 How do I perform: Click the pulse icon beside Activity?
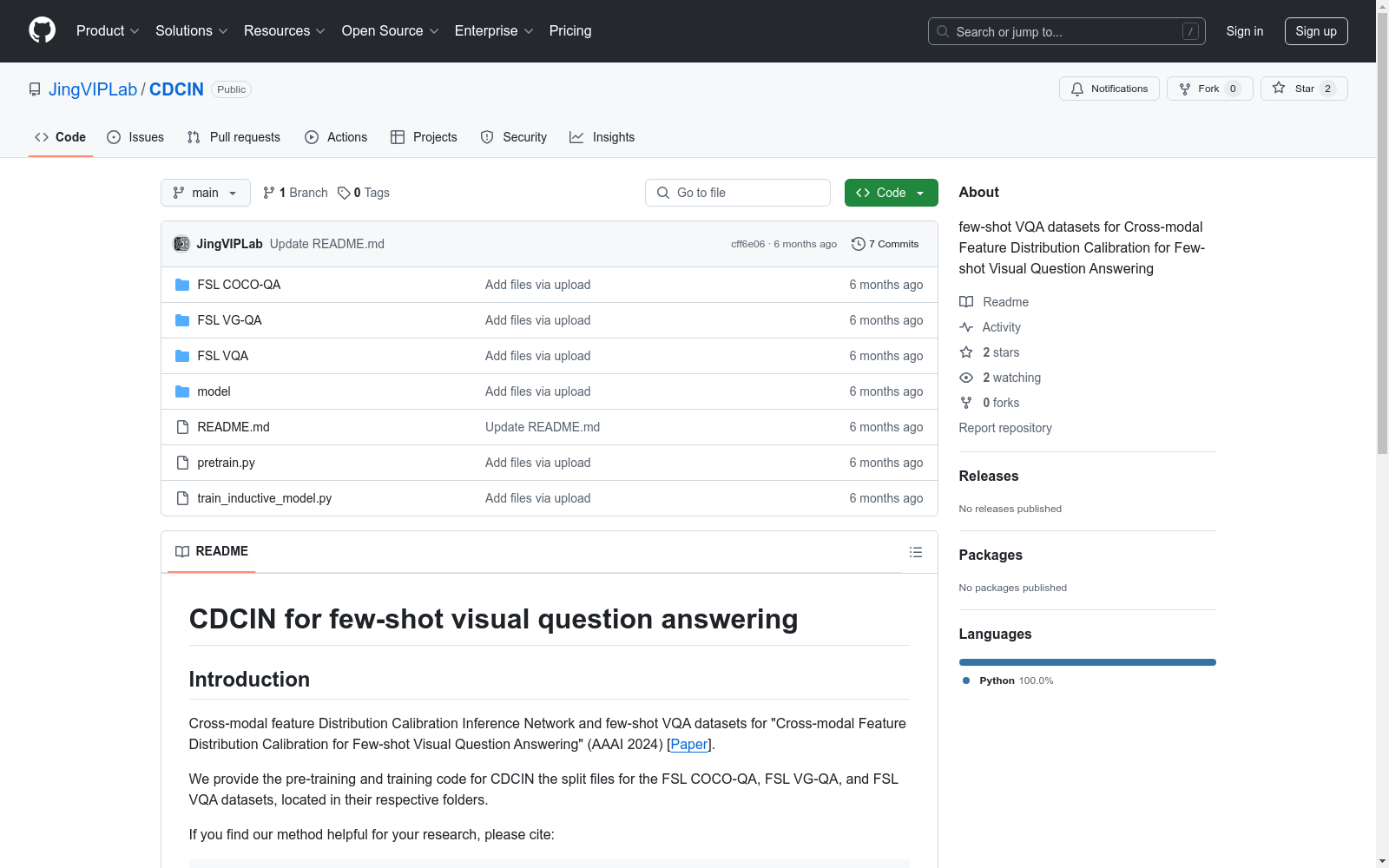(966, 327)
